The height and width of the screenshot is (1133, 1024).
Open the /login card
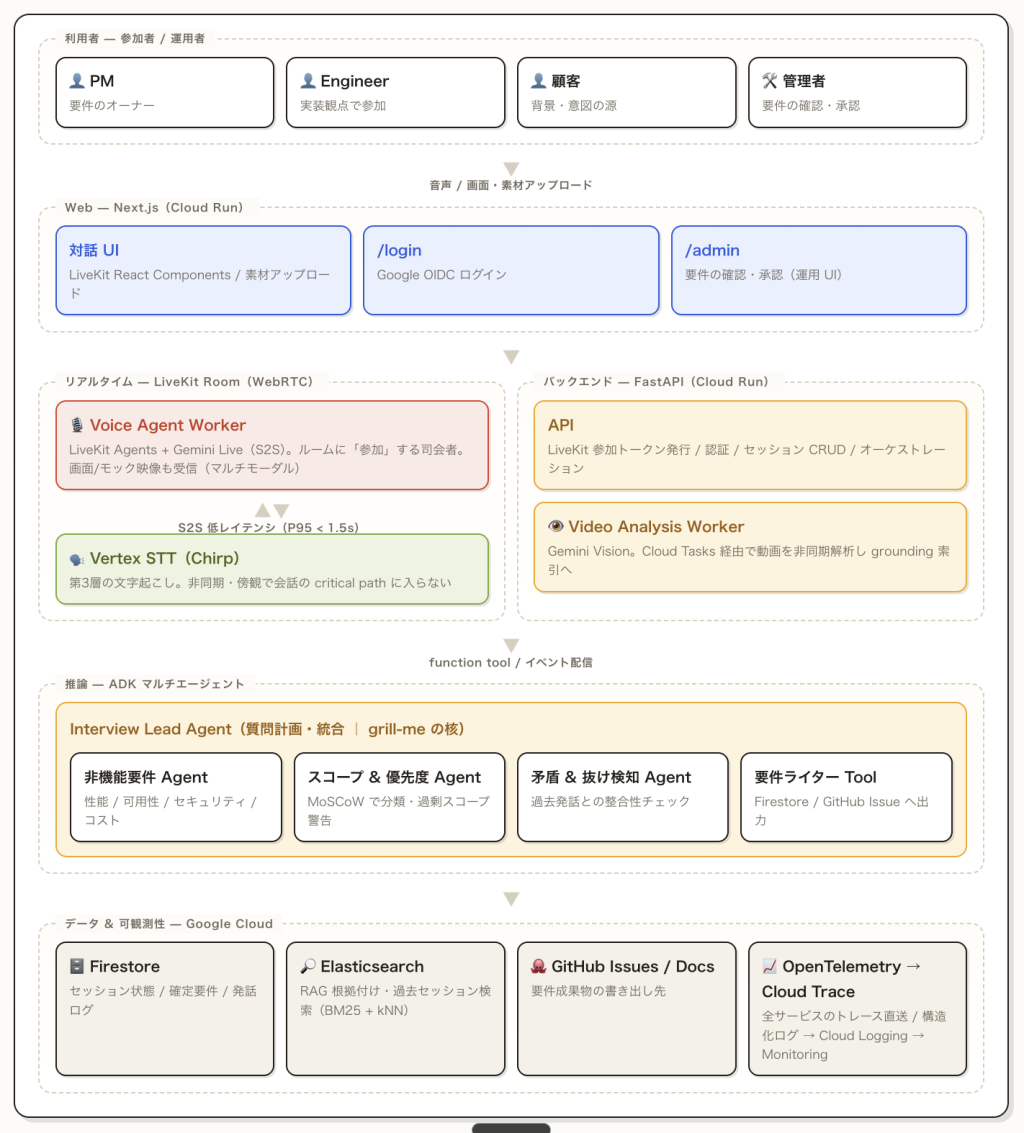coord(511,270)
